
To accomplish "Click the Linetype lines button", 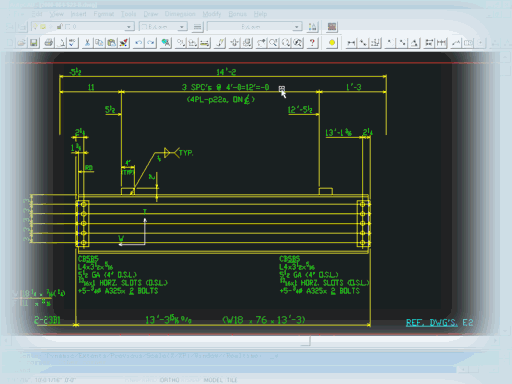I will coord(198,27).
